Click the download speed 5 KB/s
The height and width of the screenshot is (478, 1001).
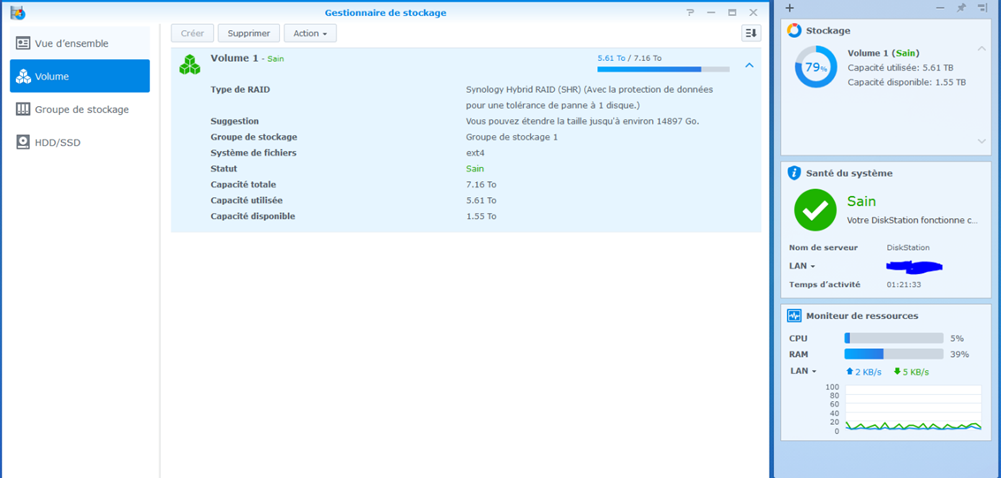pyautogui.click(x=911, y=372)
